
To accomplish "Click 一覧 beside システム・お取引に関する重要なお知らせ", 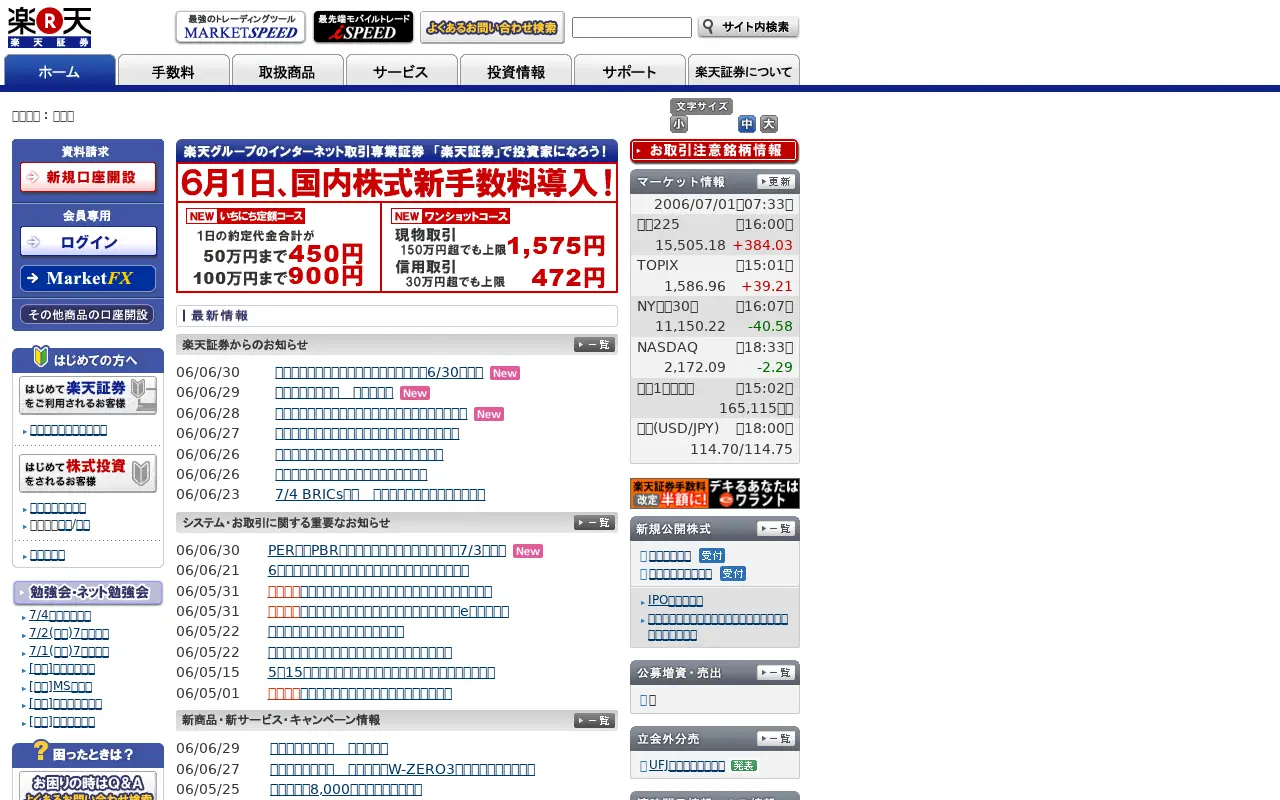I will click(x=594, y=523).
